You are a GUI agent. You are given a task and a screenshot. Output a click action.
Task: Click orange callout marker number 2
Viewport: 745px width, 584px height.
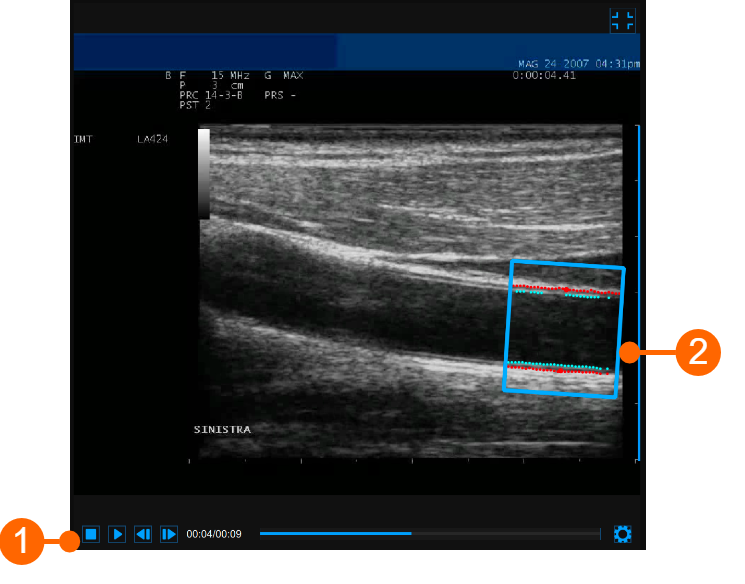coord(697,352)
